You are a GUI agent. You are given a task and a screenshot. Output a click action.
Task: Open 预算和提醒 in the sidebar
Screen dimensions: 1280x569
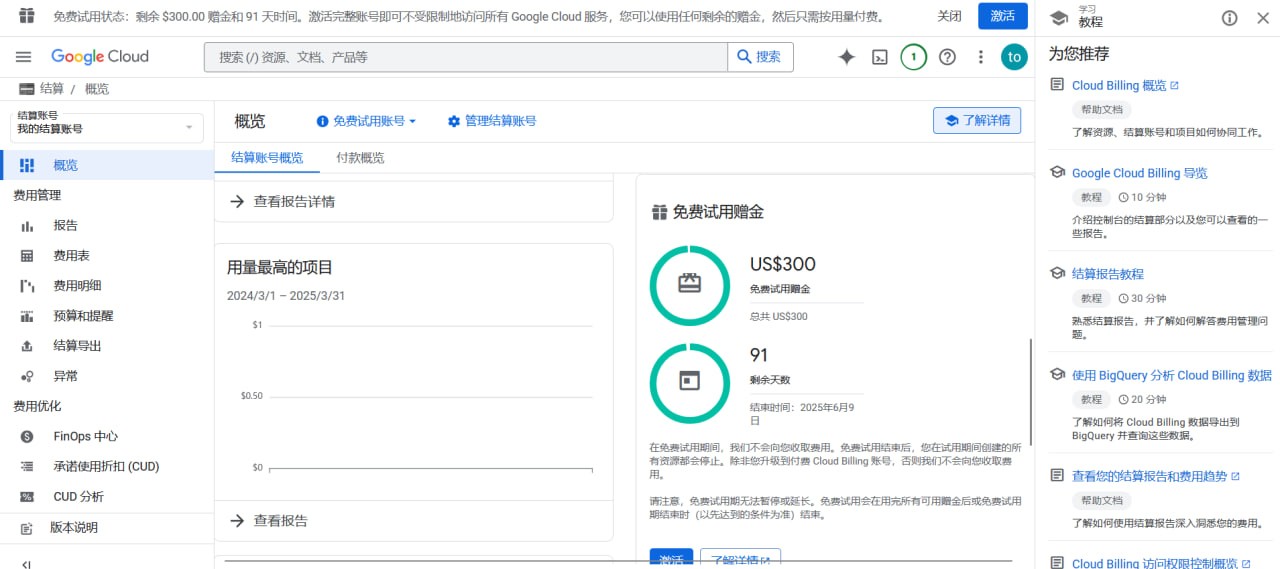[107, 316]
